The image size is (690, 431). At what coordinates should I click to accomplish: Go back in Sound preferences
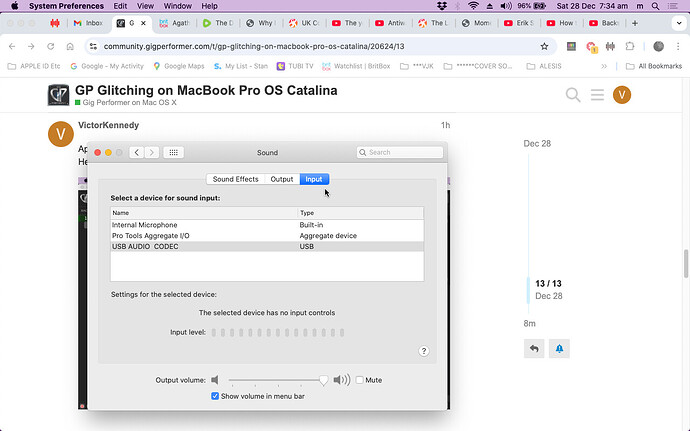[136, 152]
